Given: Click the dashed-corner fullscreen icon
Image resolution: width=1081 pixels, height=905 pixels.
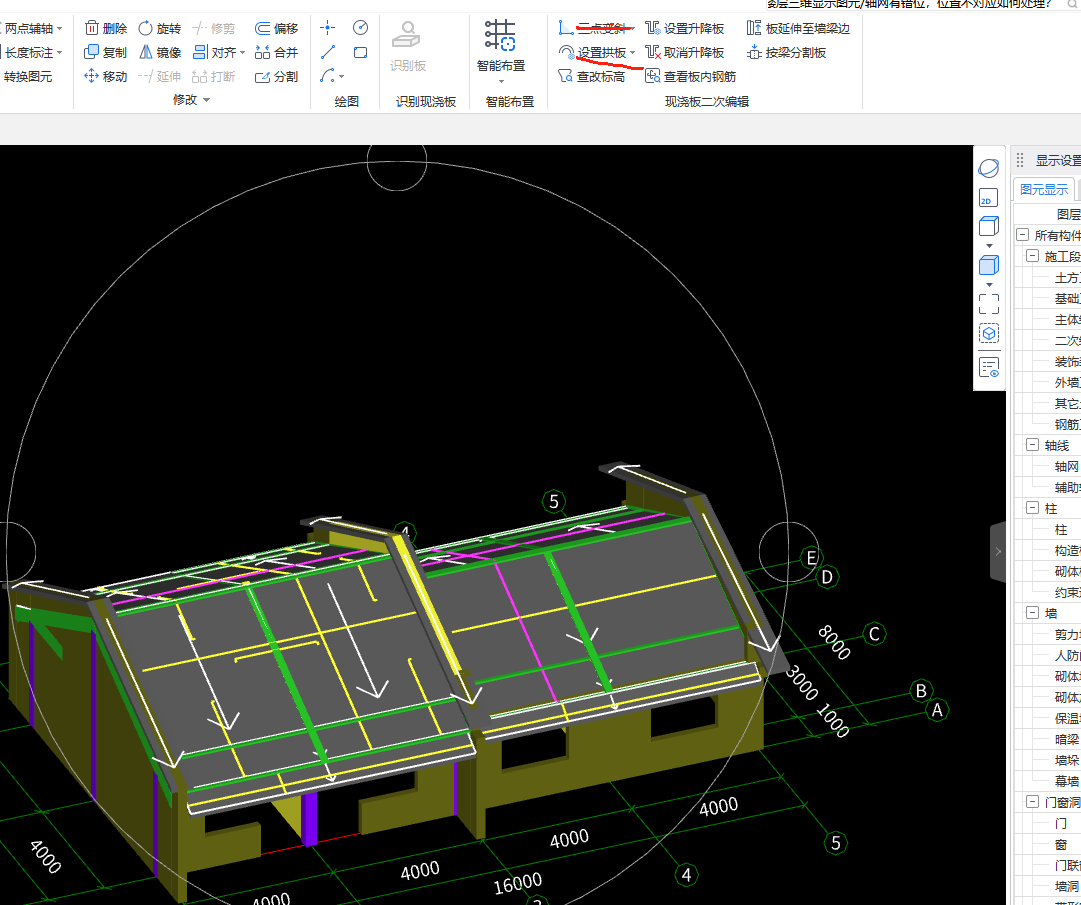Looking at the screenshot, I should point(989,304).
